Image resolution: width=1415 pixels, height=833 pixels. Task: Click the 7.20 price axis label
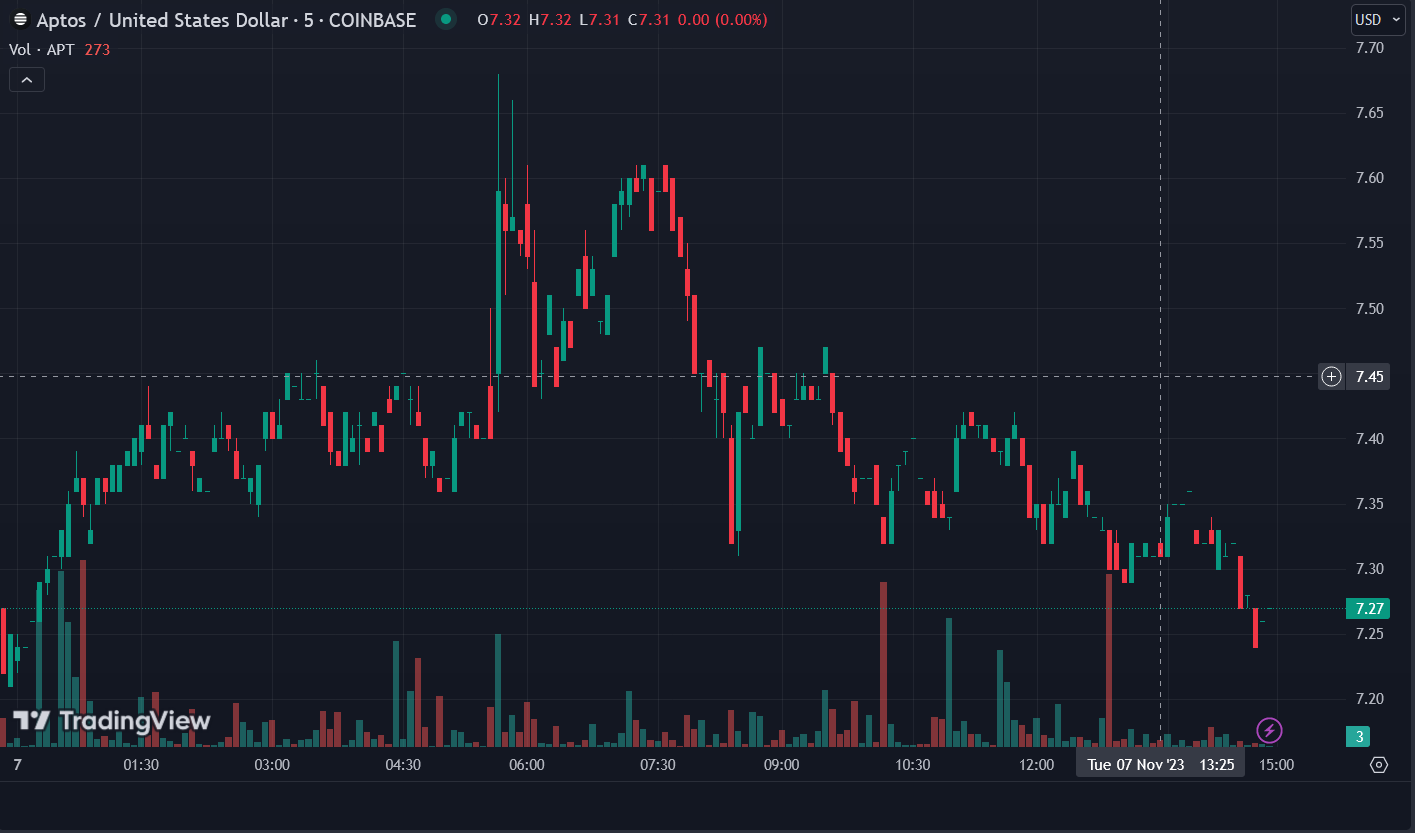coord(1369,699)
